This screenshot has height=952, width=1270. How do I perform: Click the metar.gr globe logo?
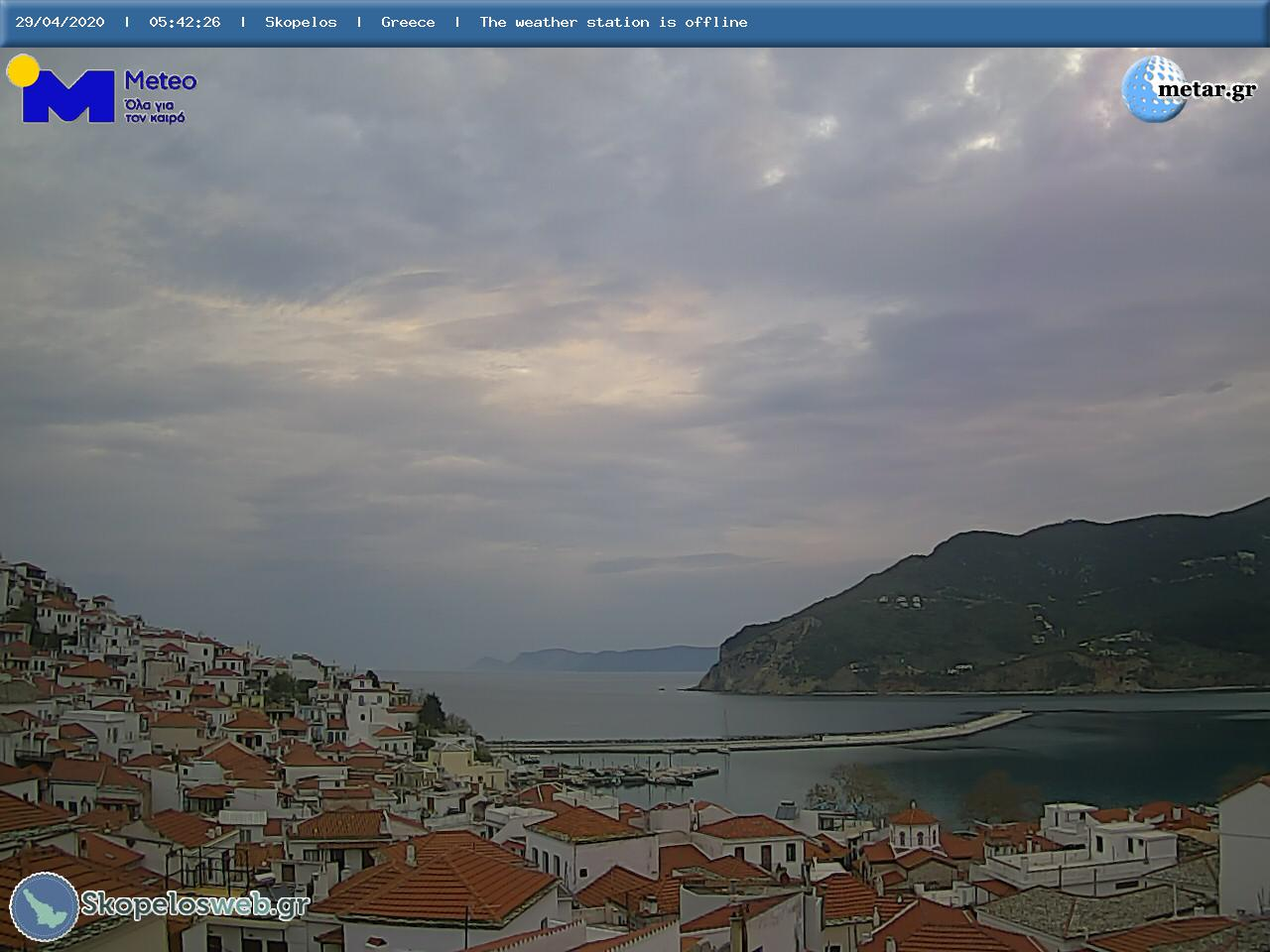tap(1154, 89)
